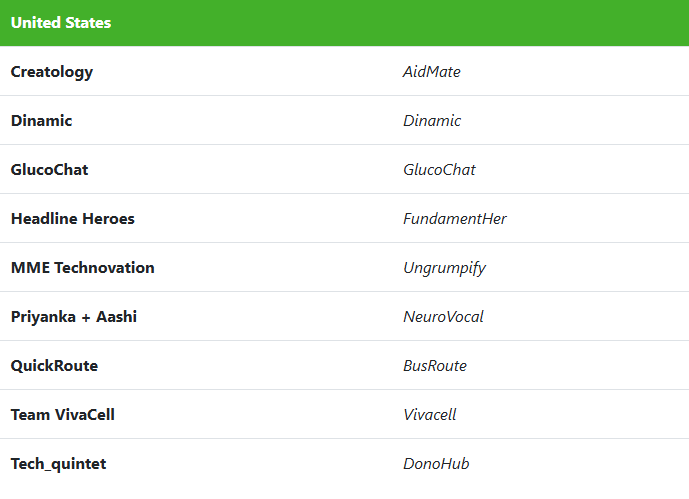Viewport: 689px width, 499px height.
Task: Select the Headline Heroes team
Action: click(x=73, y=219)
